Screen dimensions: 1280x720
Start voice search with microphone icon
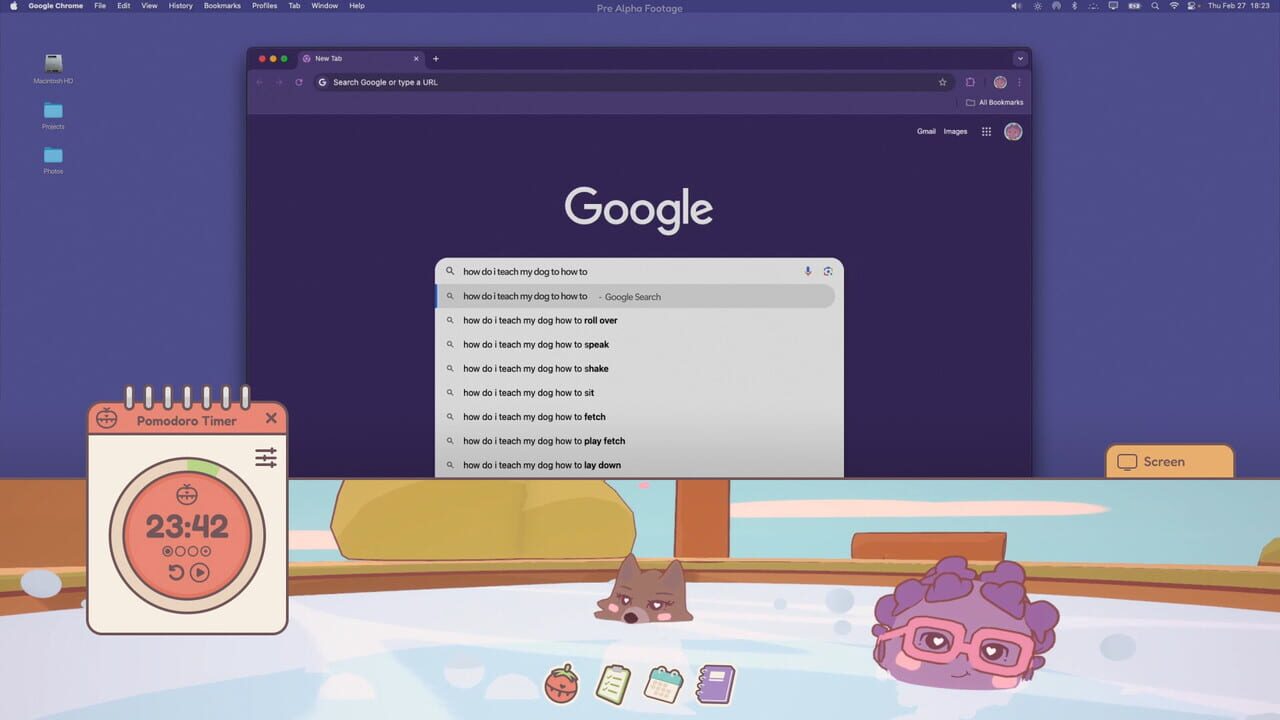click(807, 271)
